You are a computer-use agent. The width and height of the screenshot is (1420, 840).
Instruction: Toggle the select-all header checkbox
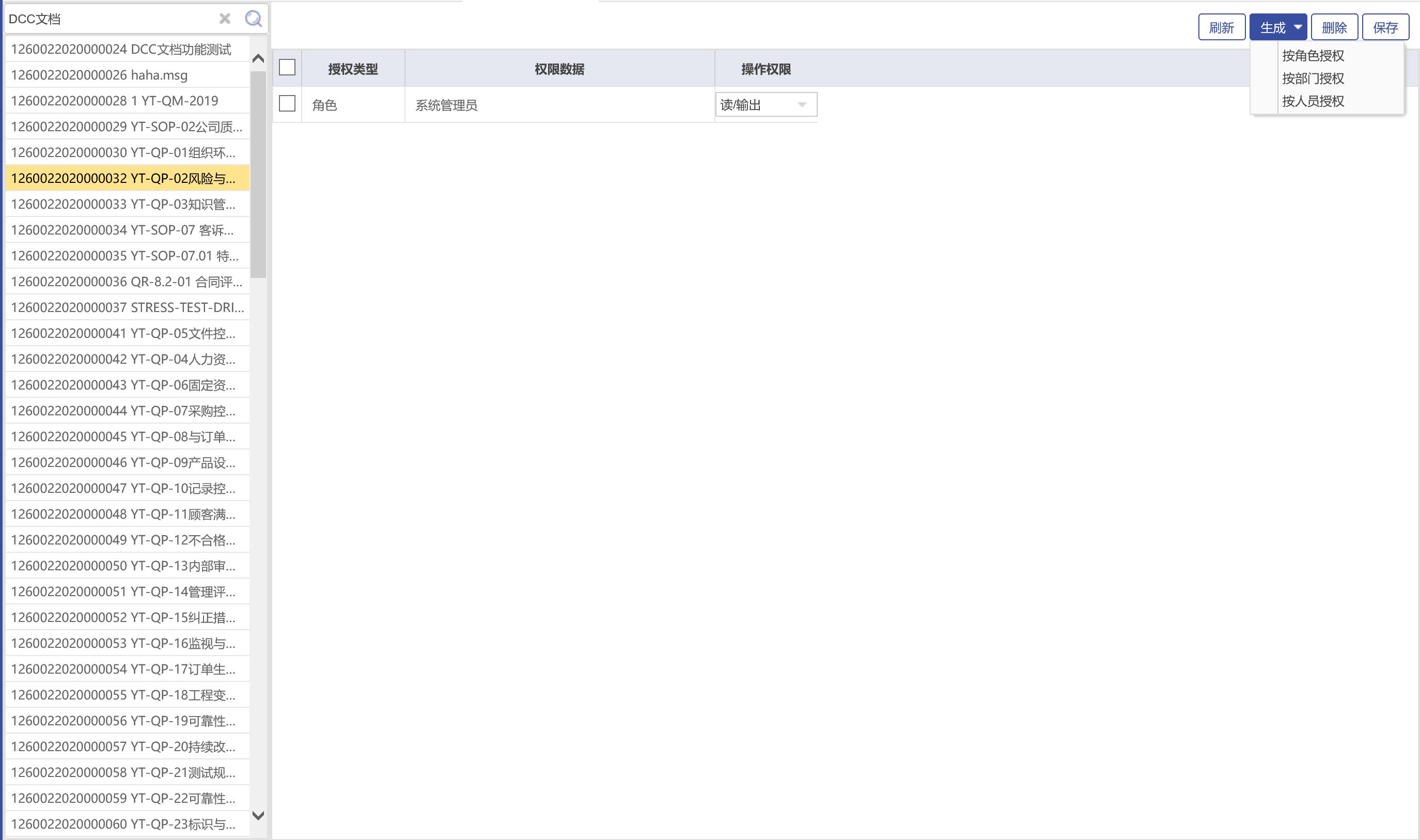click(287, 68)
